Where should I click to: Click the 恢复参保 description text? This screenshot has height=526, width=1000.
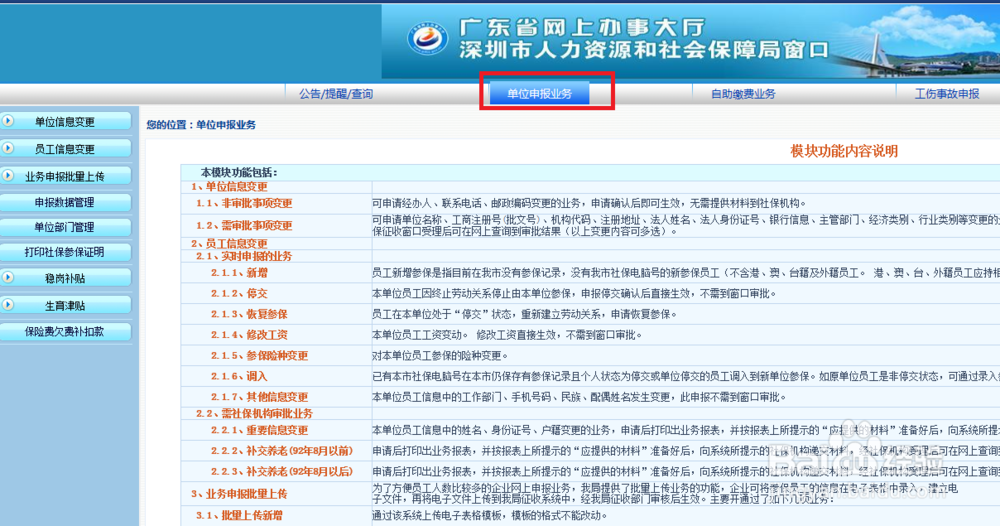[524, 314]
